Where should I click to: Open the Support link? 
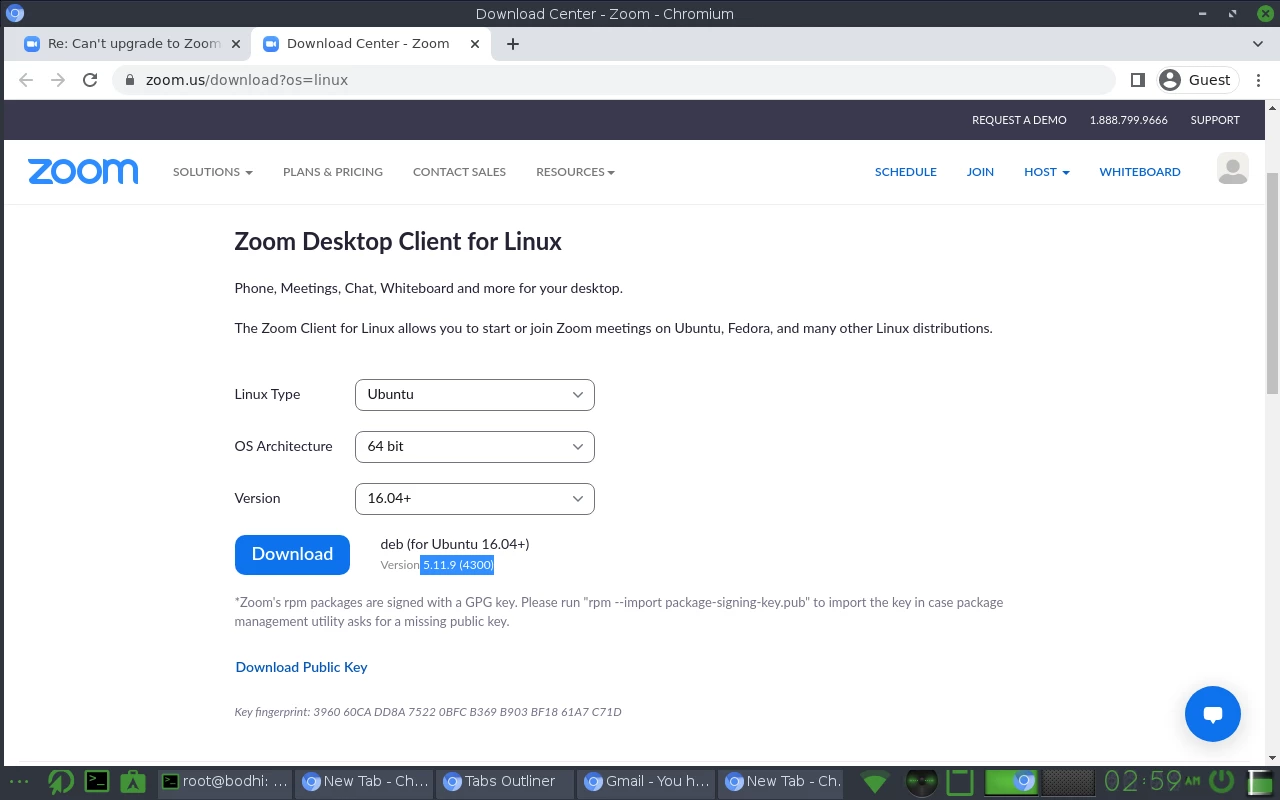[x=1215, y=120]
